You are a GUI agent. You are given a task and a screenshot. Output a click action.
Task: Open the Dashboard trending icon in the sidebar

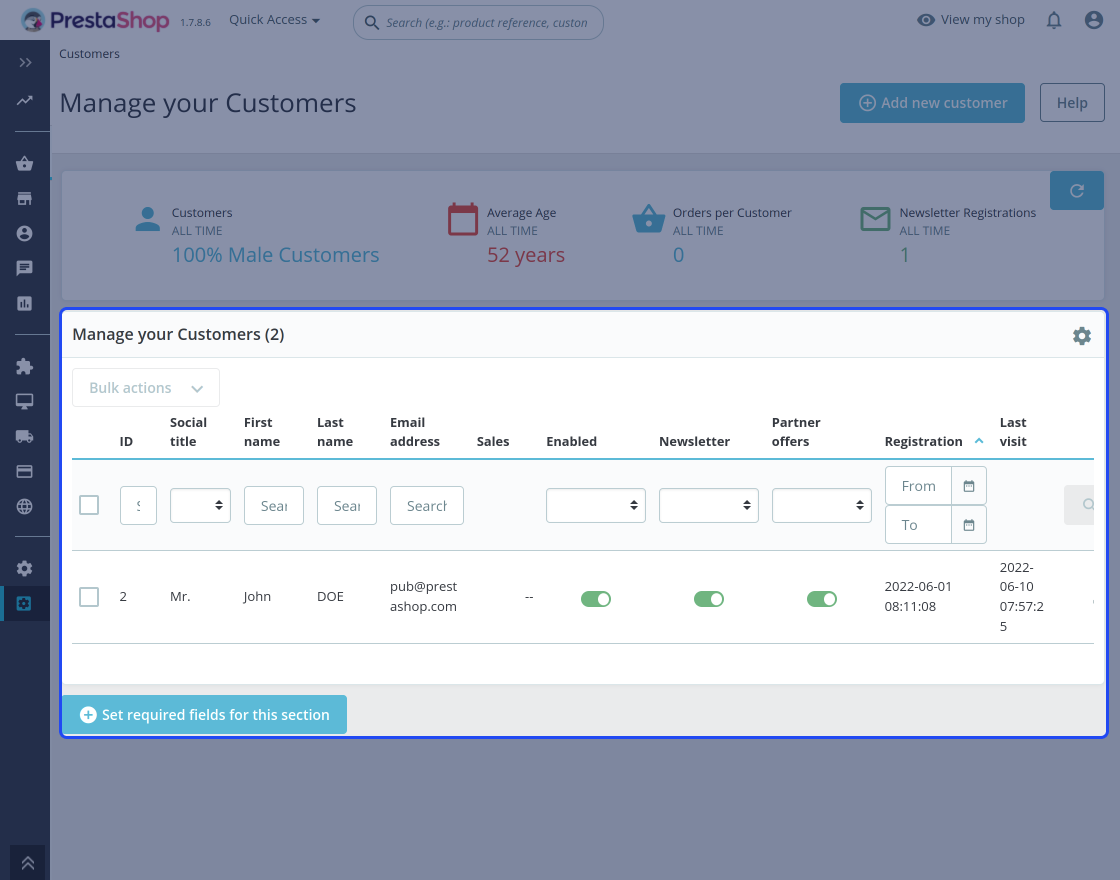point(25,101)
